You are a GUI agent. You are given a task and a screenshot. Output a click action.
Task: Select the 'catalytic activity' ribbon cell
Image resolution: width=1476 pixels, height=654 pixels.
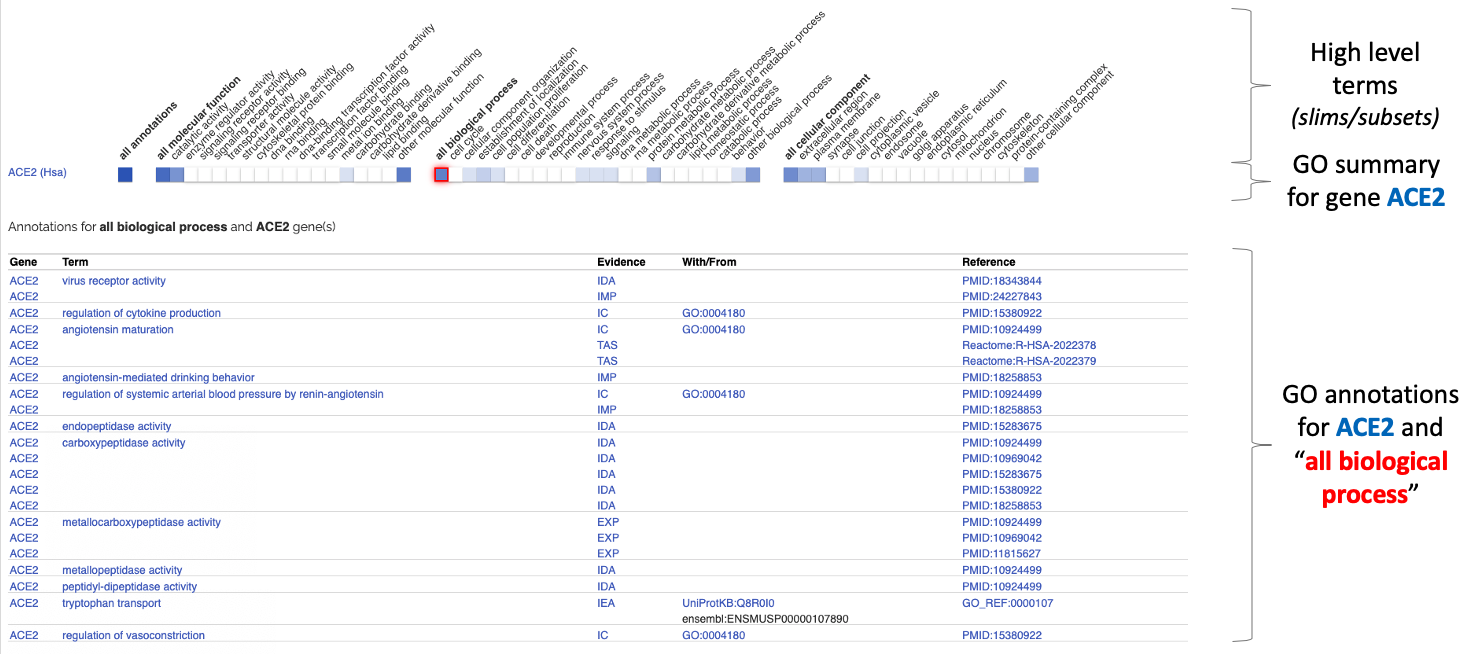click(x=177, y=175)
